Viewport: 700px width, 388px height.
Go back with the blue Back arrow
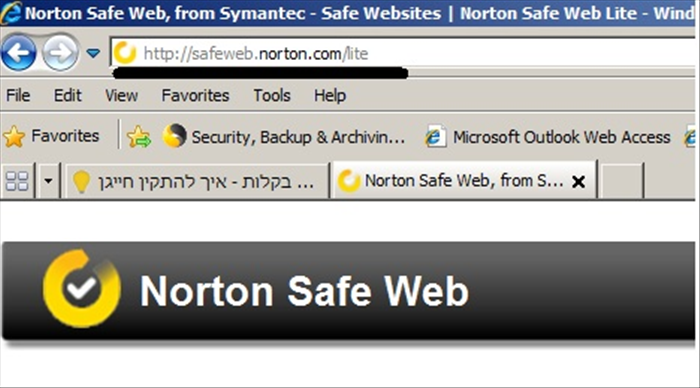(19, 53)
